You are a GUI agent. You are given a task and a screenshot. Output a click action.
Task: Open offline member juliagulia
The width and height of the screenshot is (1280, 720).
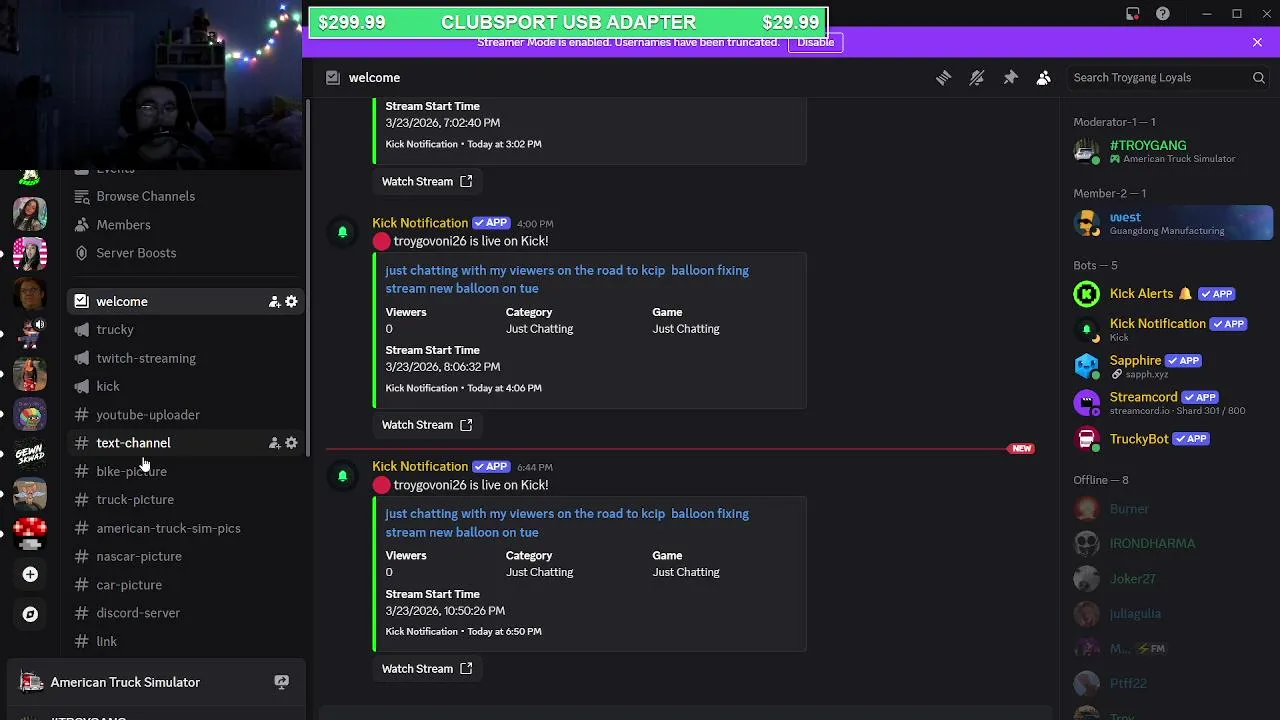[1168, 613]
